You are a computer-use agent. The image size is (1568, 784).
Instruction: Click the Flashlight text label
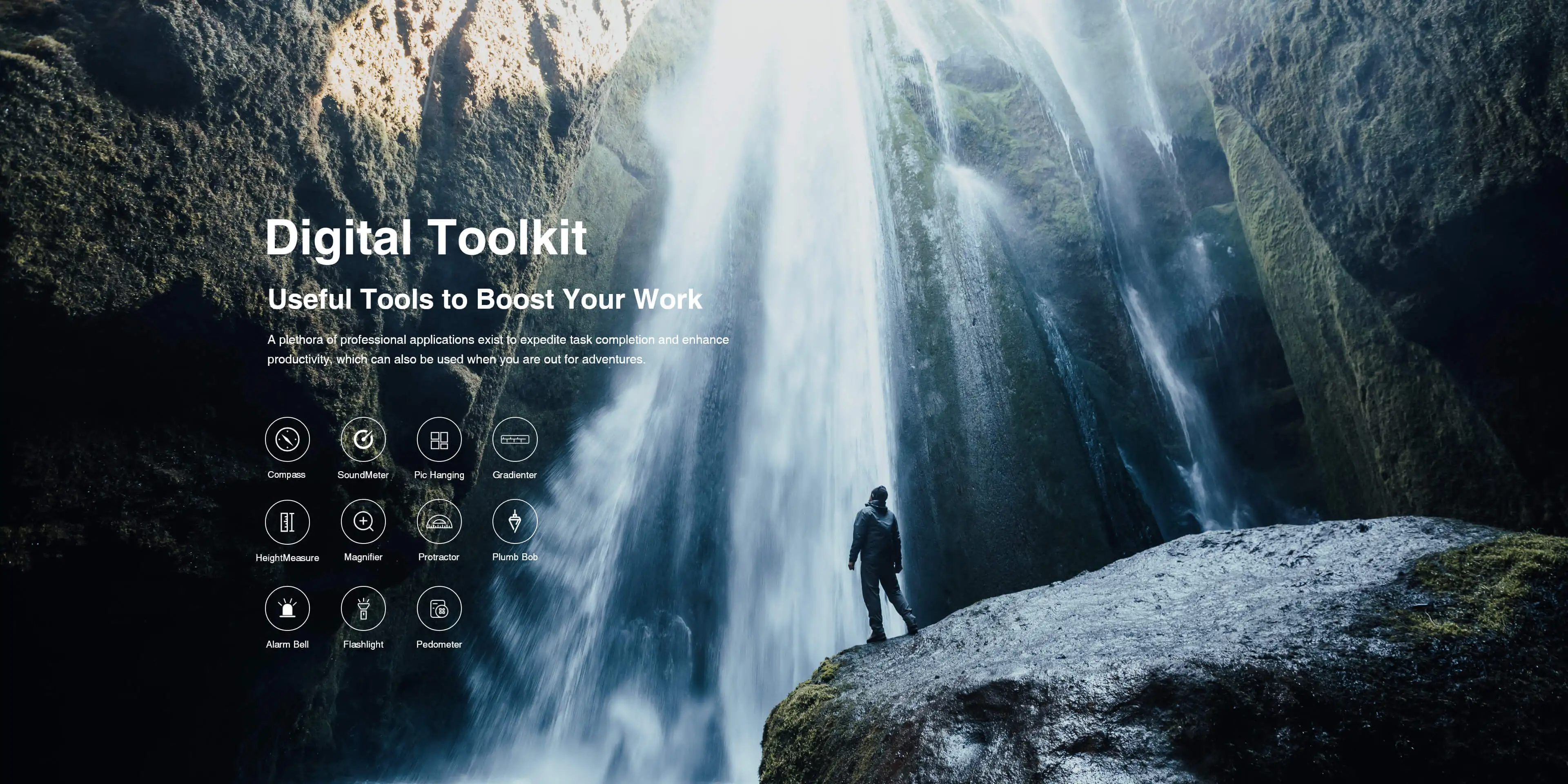coord(363,644)
